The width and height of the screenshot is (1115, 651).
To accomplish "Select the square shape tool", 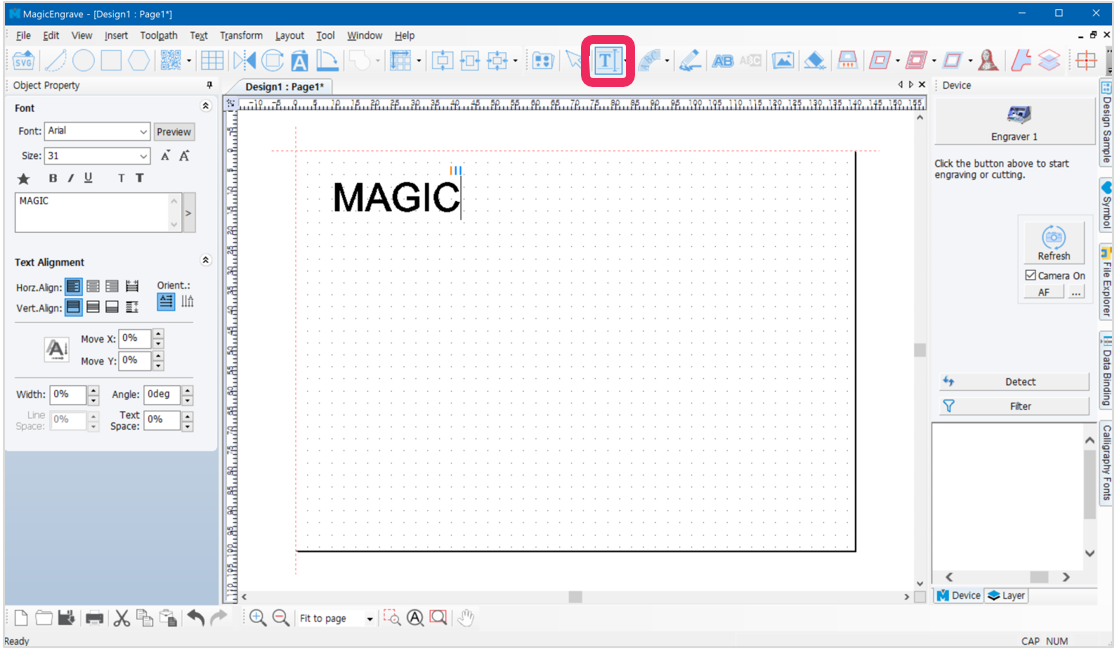I will tap(111, 61).
